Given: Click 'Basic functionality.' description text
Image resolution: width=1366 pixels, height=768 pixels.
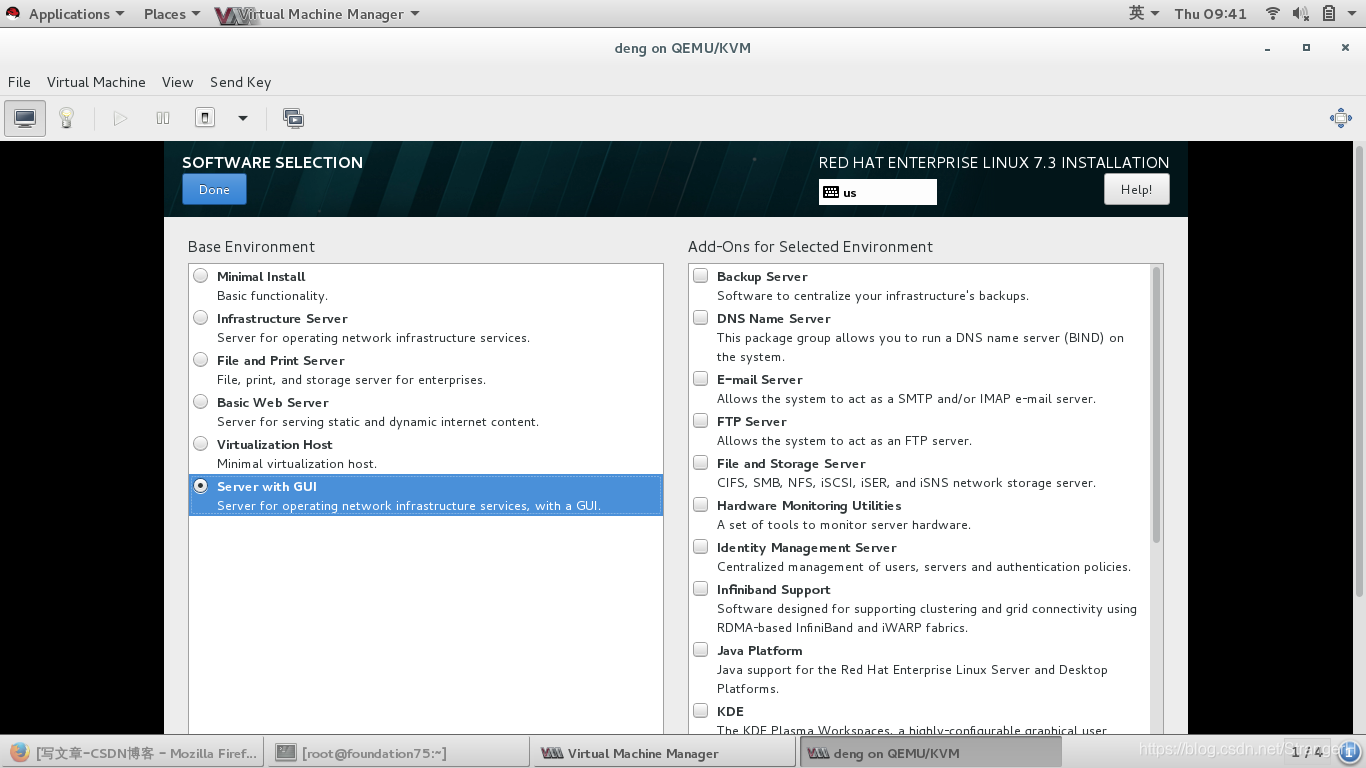Looking at the screenshot, I should tap(272, 296).
